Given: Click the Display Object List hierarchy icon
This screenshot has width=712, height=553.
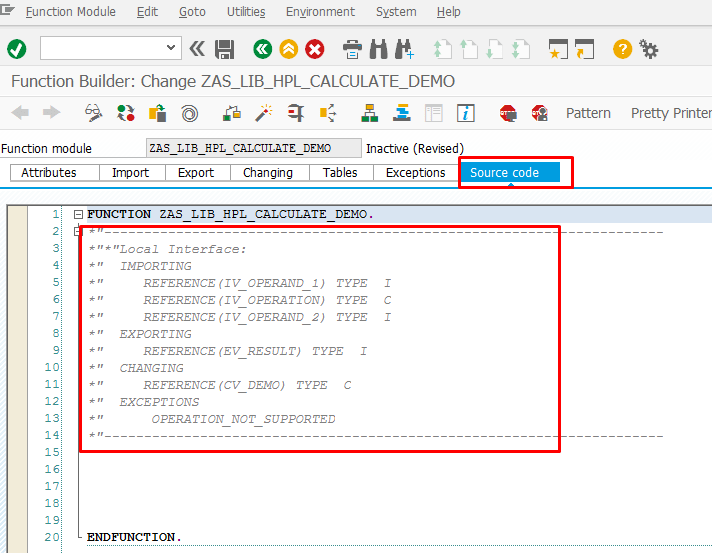Looking at the screenshot, I should pos(370,113).
